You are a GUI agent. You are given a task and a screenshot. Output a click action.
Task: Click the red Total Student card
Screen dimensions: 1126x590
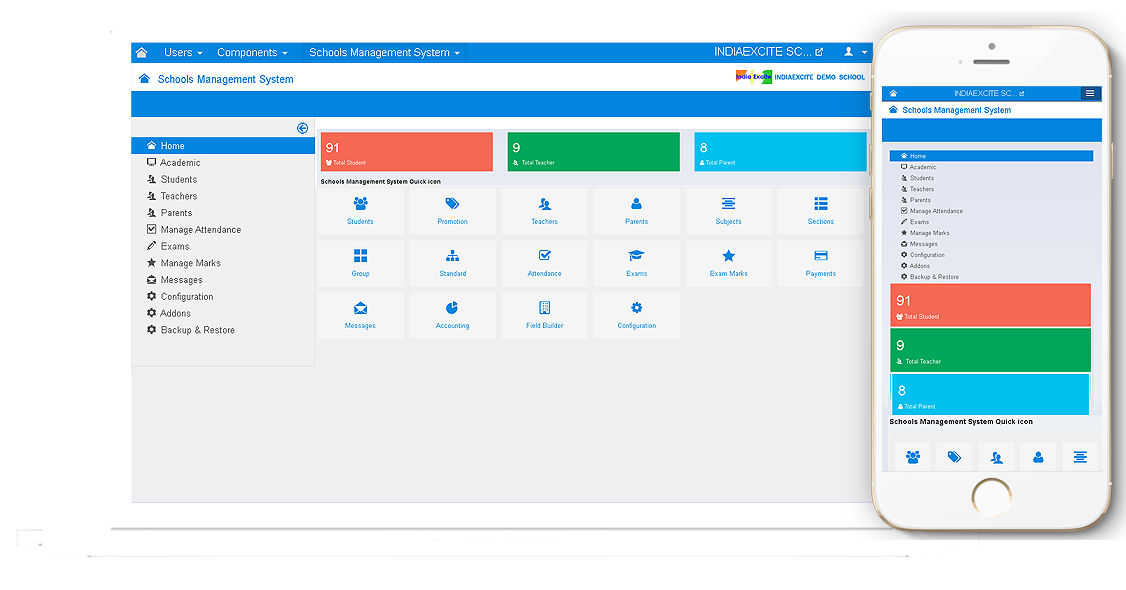(x=406, y=152)
